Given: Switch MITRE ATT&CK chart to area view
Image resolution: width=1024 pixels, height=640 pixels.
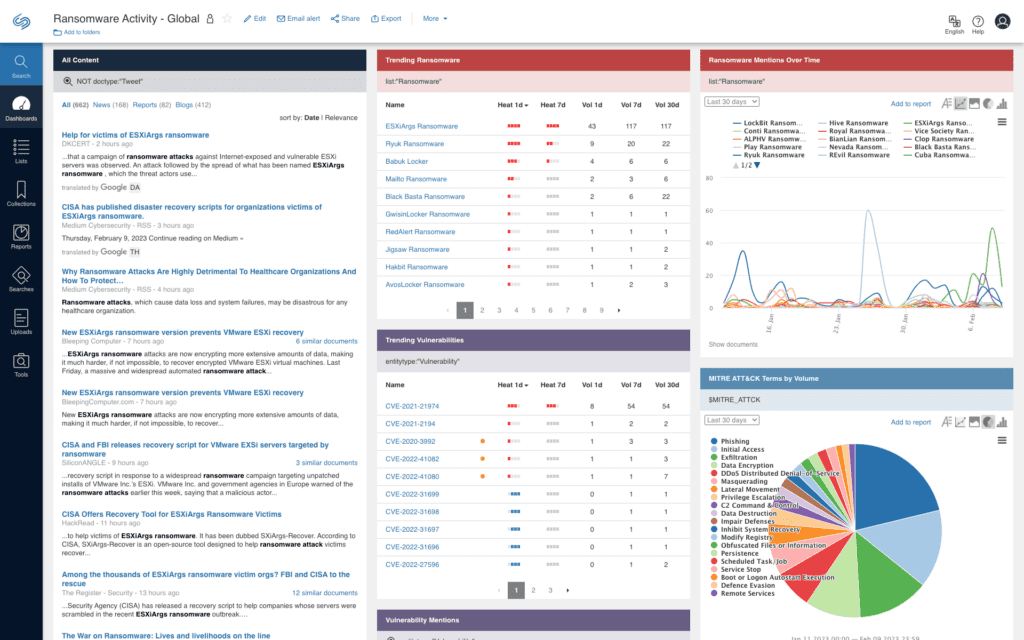Looking at the screenshot, I should pyautogui.click(x=974, y=422).
